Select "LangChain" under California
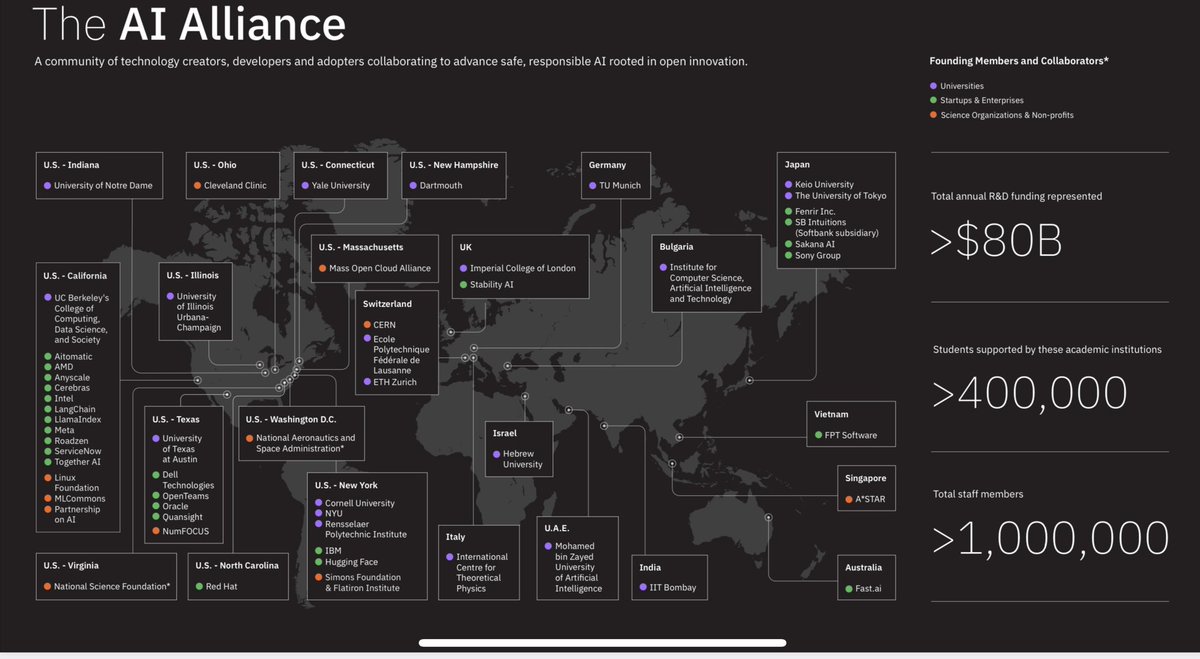 (x=77, y=410)
